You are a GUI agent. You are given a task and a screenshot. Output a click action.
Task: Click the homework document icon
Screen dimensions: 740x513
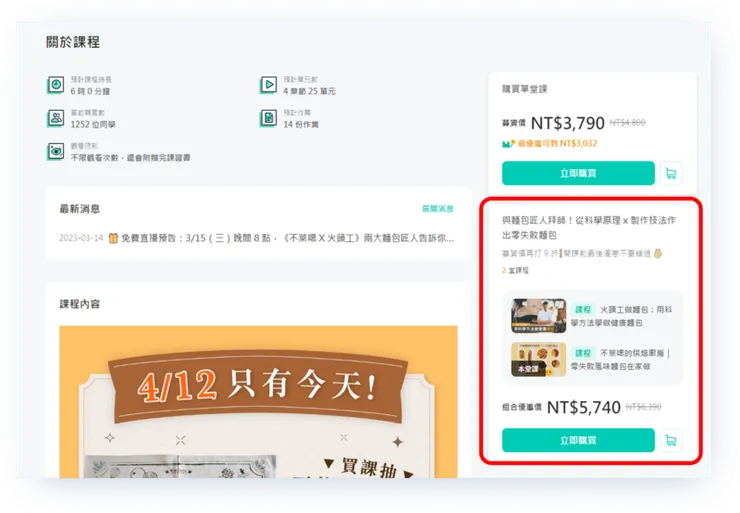tap(268, 118)
